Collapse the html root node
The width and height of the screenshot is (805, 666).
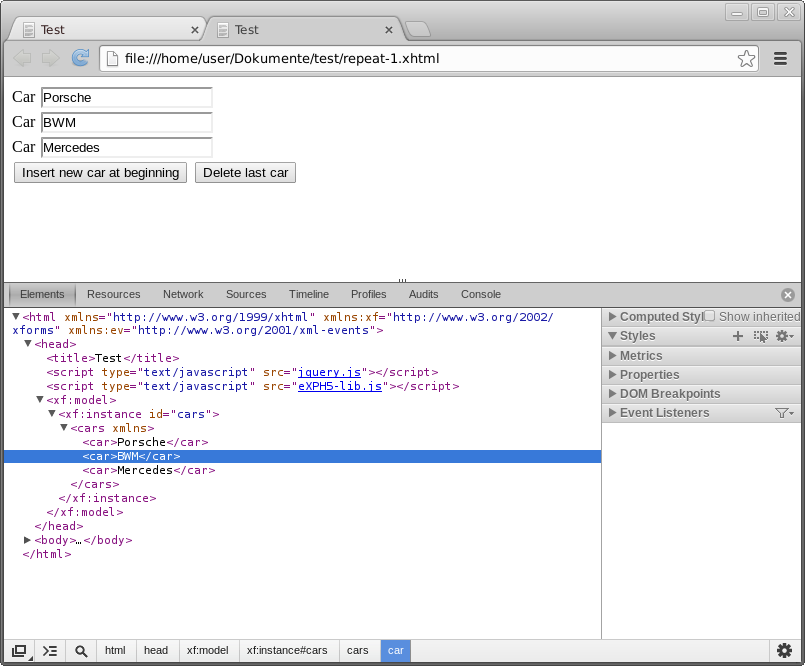[x=16, y=316]
